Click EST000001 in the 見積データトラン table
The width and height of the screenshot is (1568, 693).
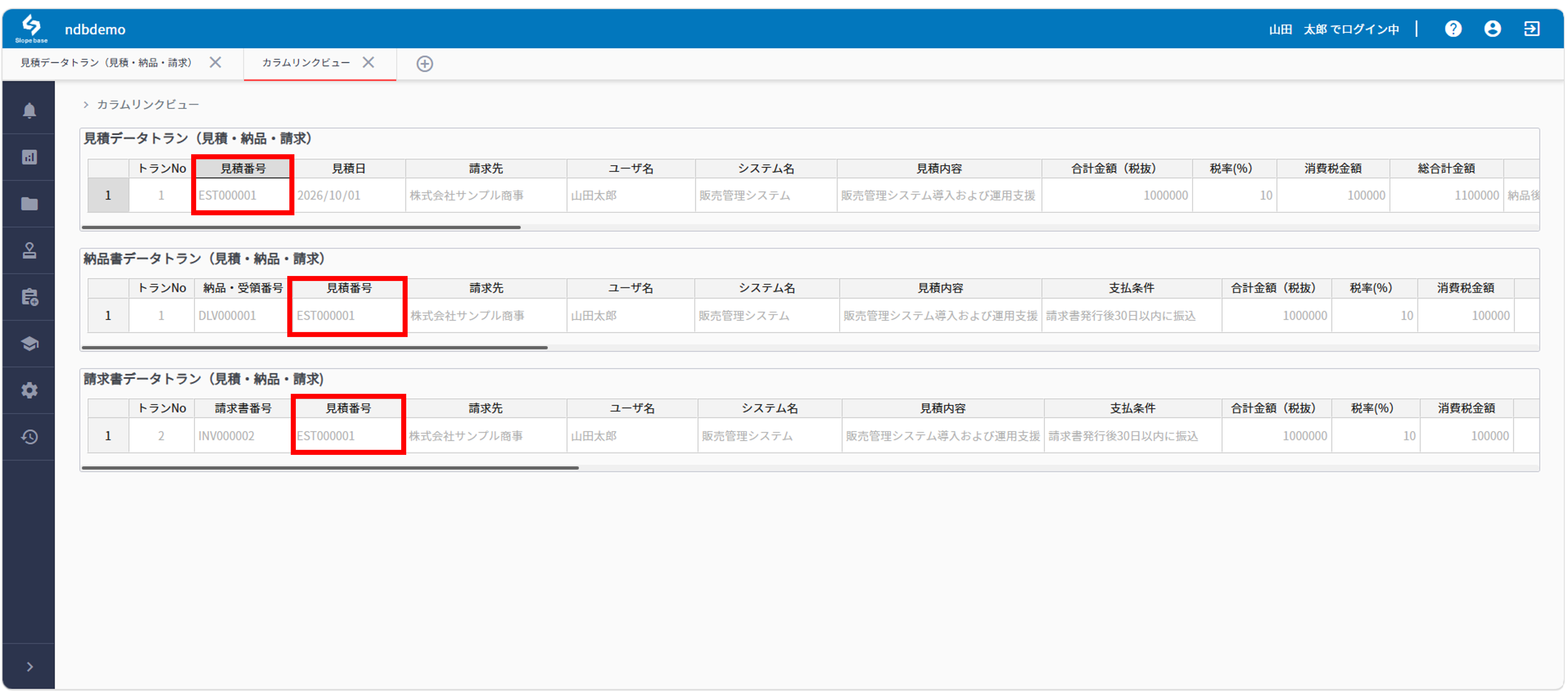coord(242,195)
